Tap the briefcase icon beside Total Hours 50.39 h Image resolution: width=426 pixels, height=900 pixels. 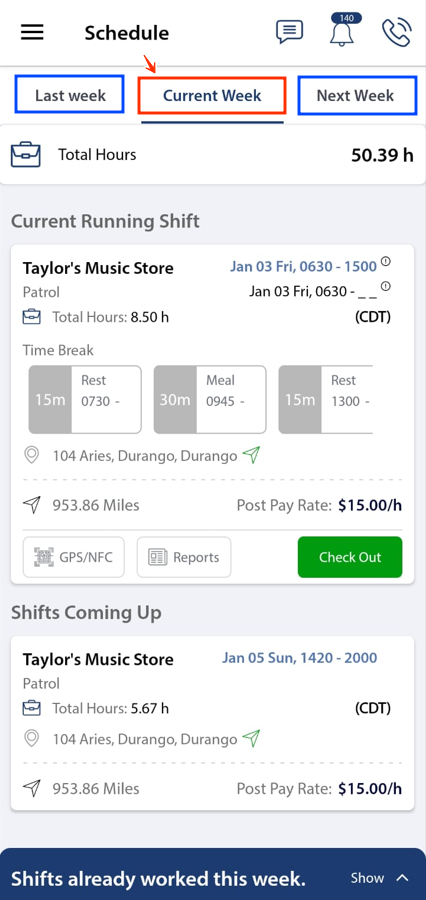[26, 155]
